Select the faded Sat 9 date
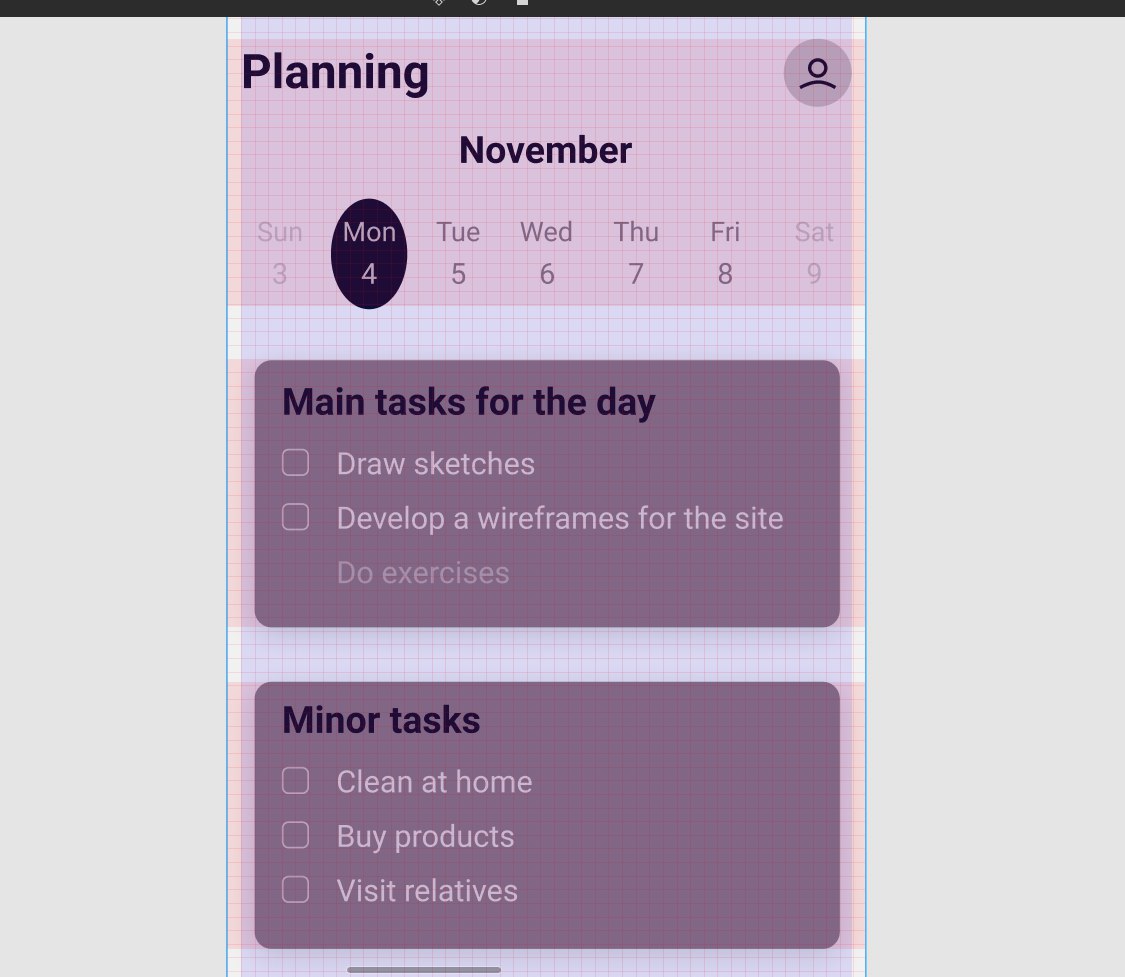Screen dimensions: 1125x977 (814, 253)
